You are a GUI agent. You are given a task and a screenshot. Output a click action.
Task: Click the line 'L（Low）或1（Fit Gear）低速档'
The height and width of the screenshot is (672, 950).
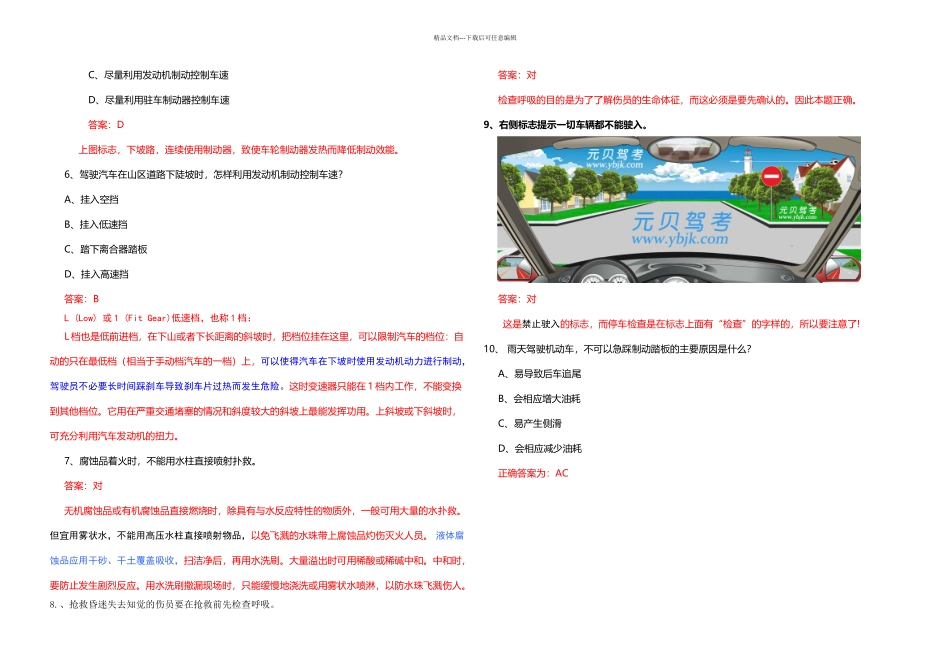pyautogui.click(x=158, y=318)
